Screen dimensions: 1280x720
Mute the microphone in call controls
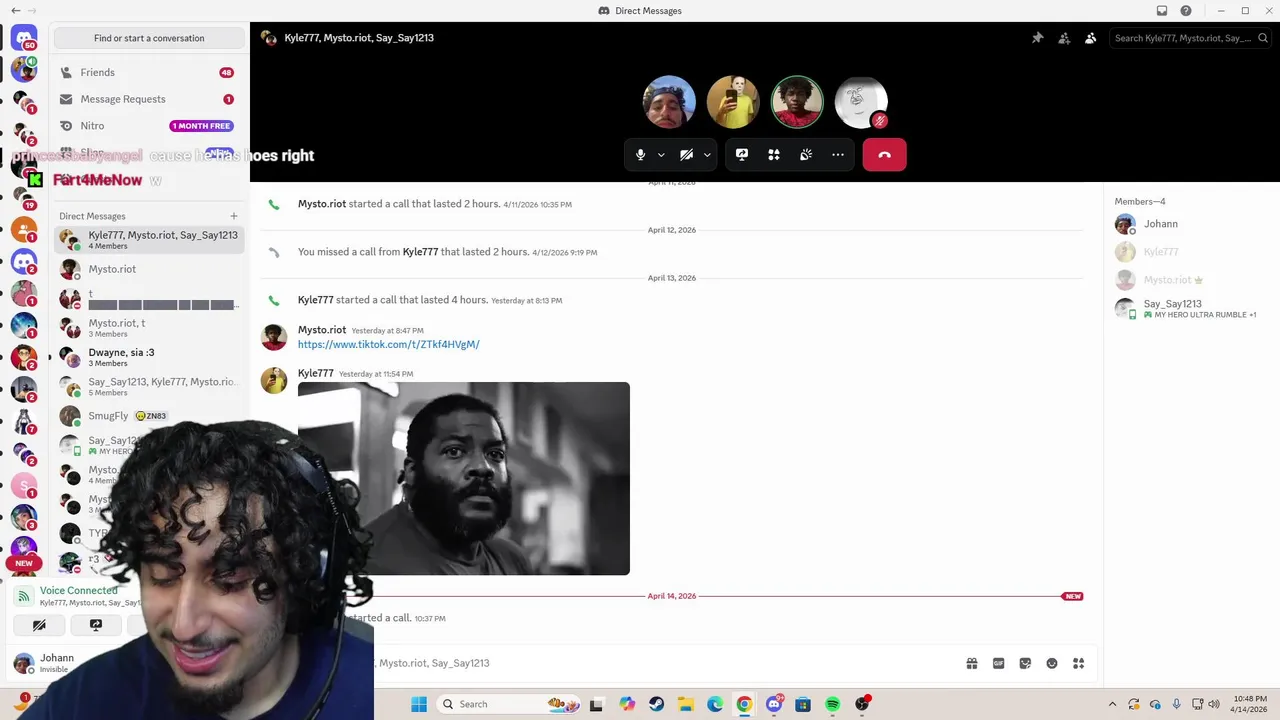coord(641,155)
